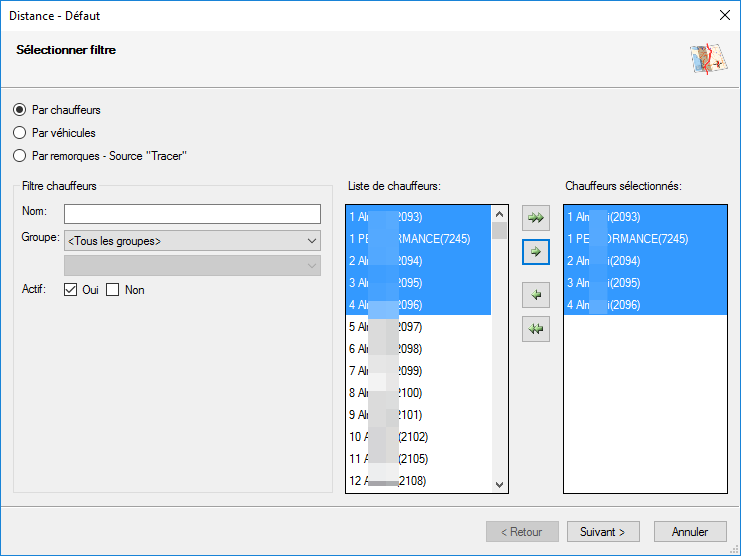This screenshot has width=741, height=556.
Task: Select row ending (7245) in Chauffeurs sélectionnés
Action: click(x=645, y=239)
